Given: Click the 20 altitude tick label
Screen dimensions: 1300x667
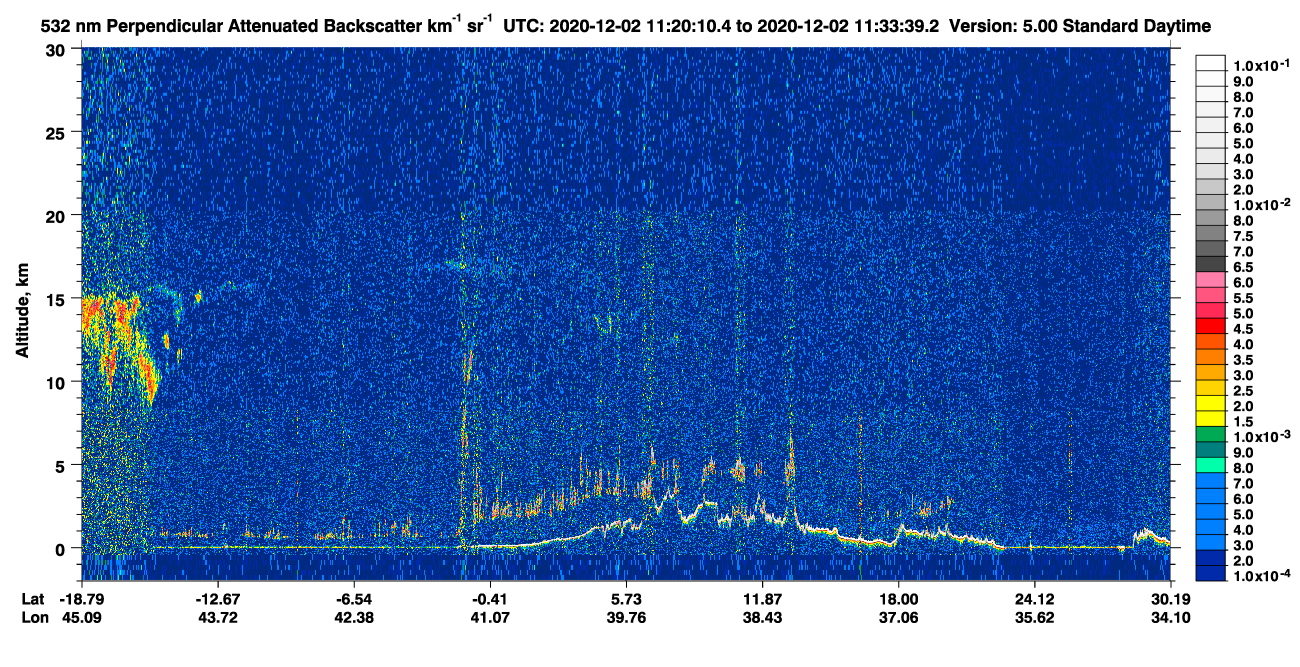Looking at the screenshot, I should [x=58, y=215].
